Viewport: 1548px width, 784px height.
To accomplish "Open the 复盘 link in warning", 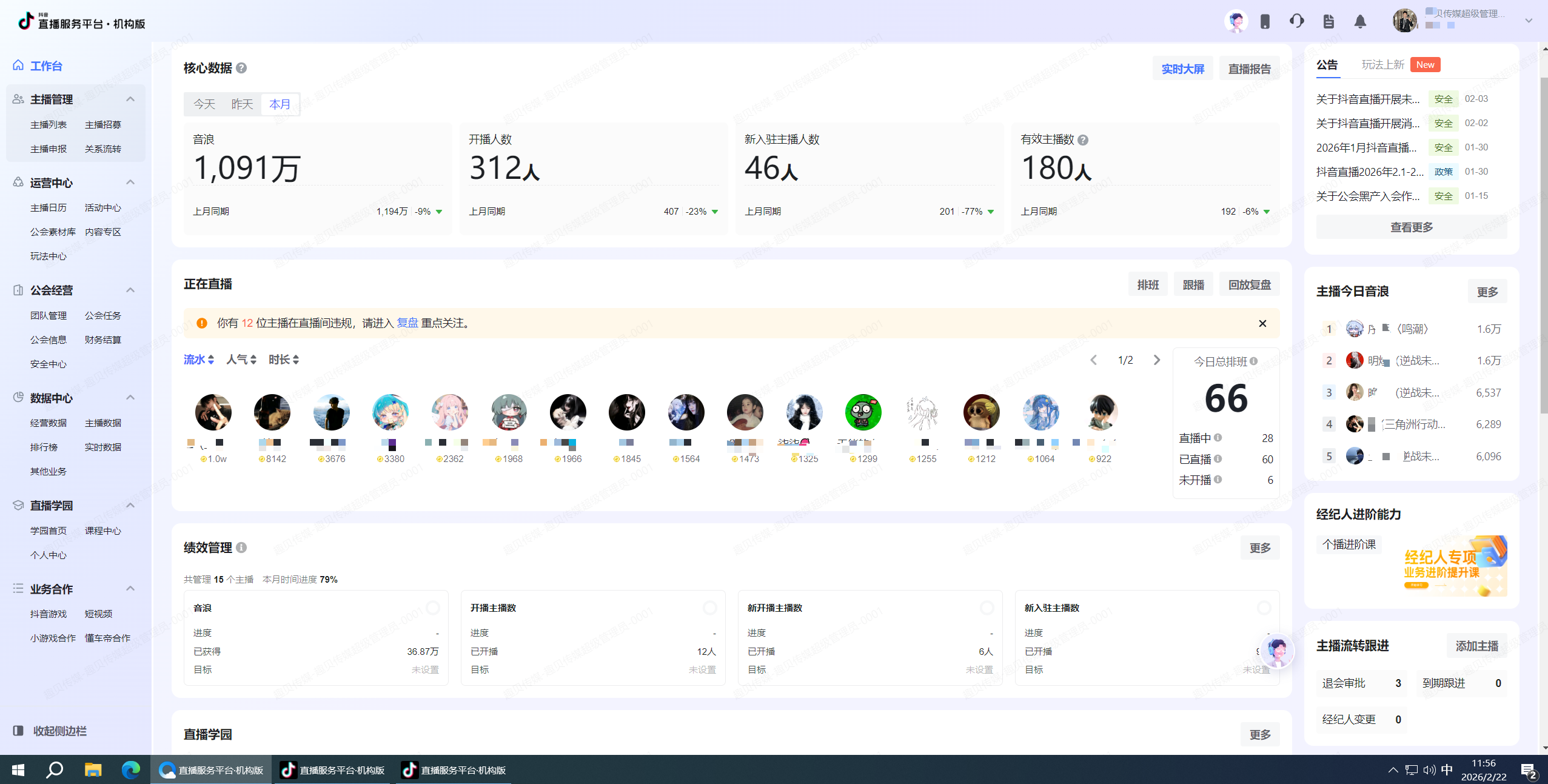I will point(407,323).
